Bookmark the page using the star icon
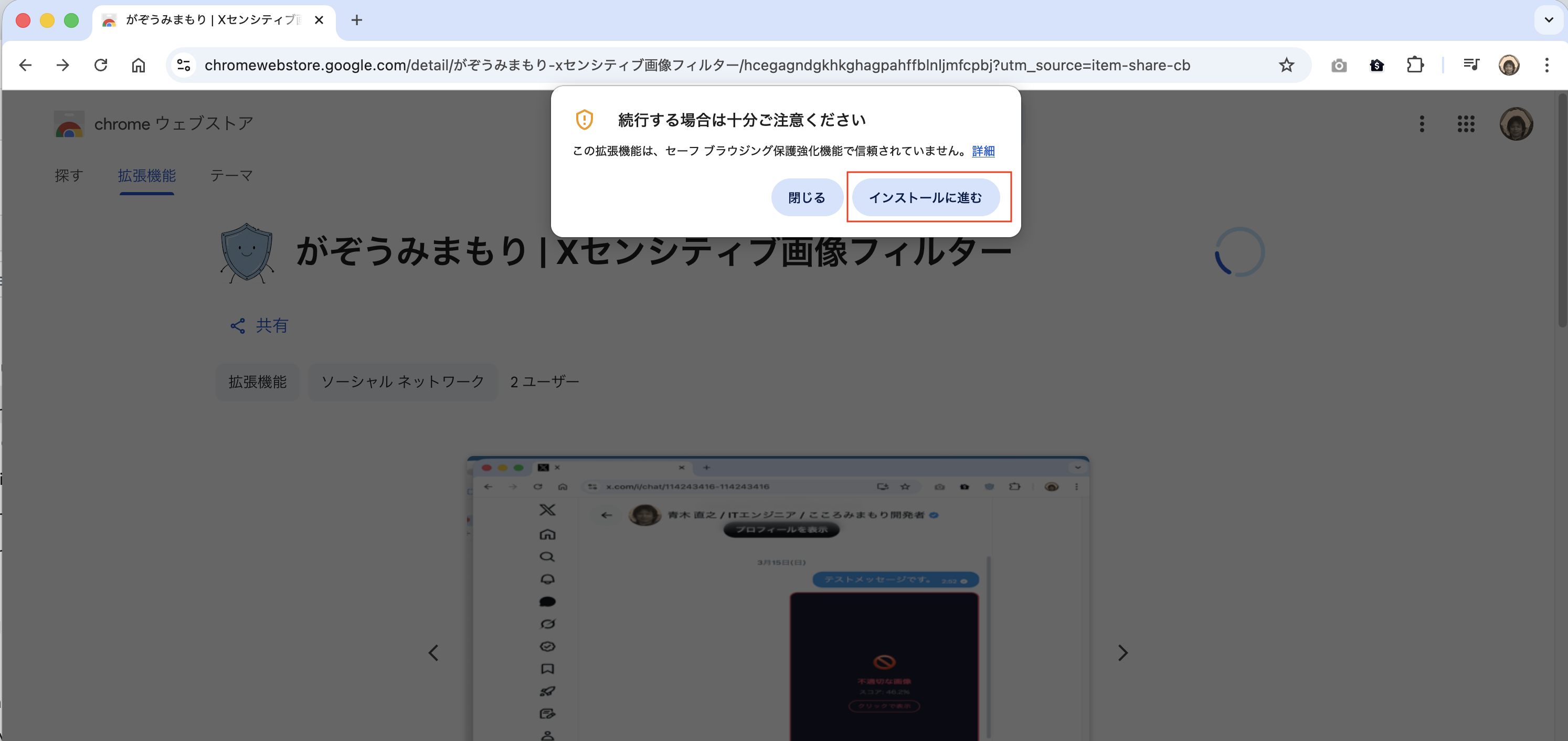The width and height of the screenshot is (1568, 741). coord(1286,65)
